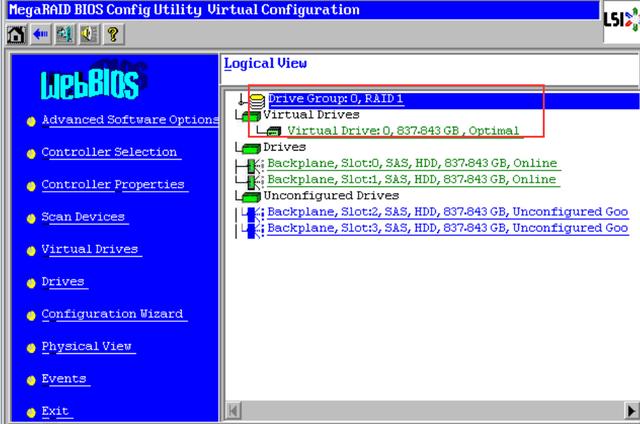
Task: Select Virtual Drive: 0, 837.843 GB, Optimal
Action: pos(403,131)
